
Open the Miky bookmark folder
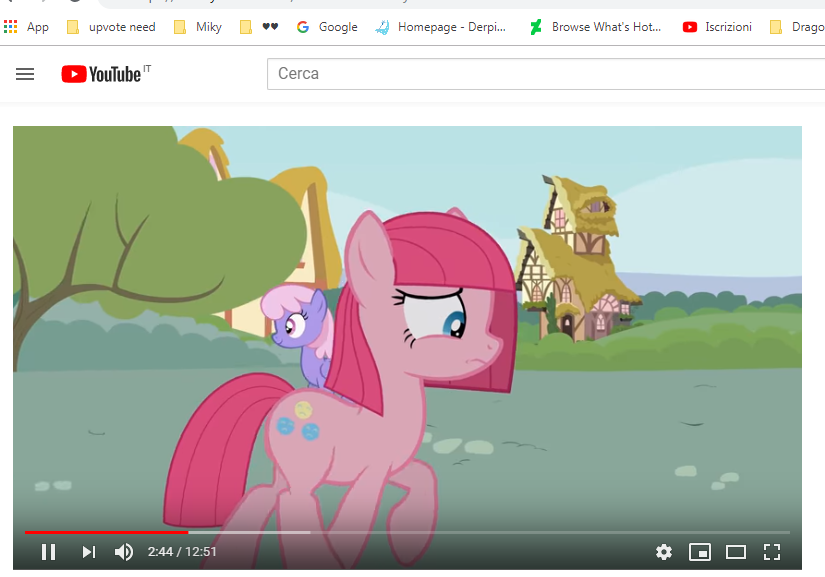(198, 27)
